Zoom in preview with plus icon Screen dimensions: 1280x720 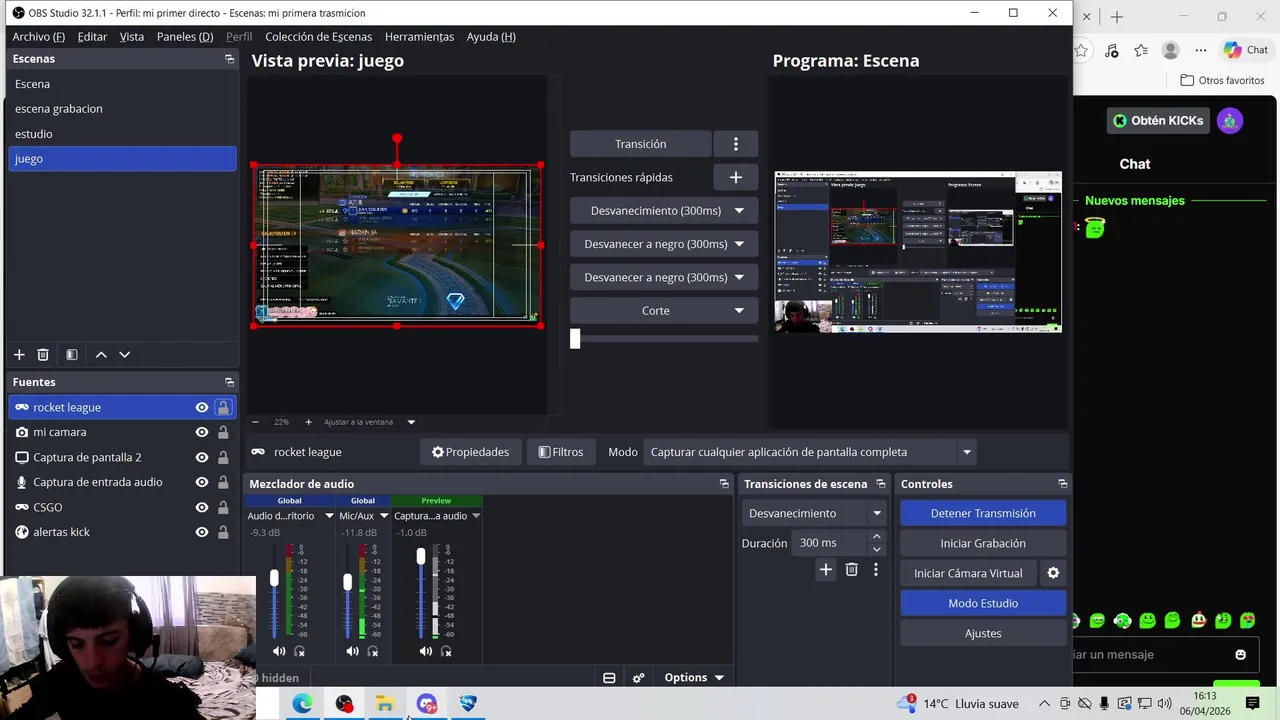[x=308, y=422]
